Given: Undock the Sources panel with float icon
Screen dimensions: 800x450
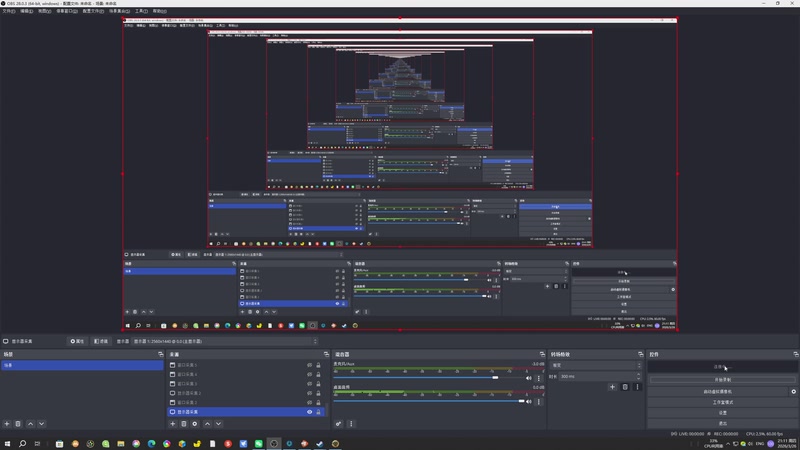Looking at the screenshot, I should pyautogui.click(x=327, y=354).
